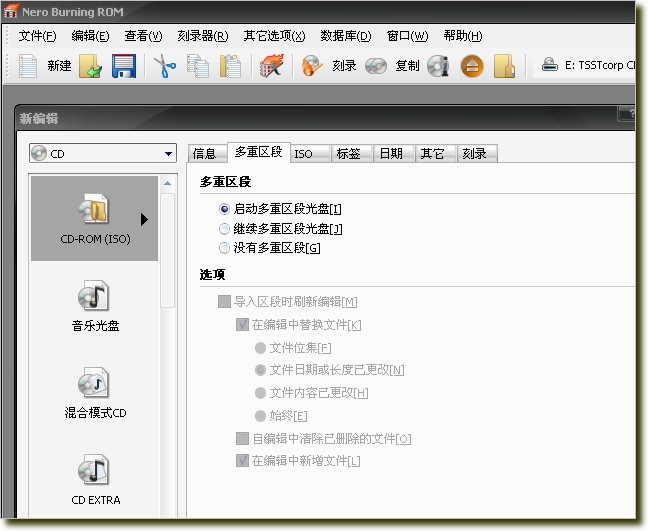Switch to the 日期 tab
The width and height of the screenshot is (648, 531).
(x=394, y=154)
